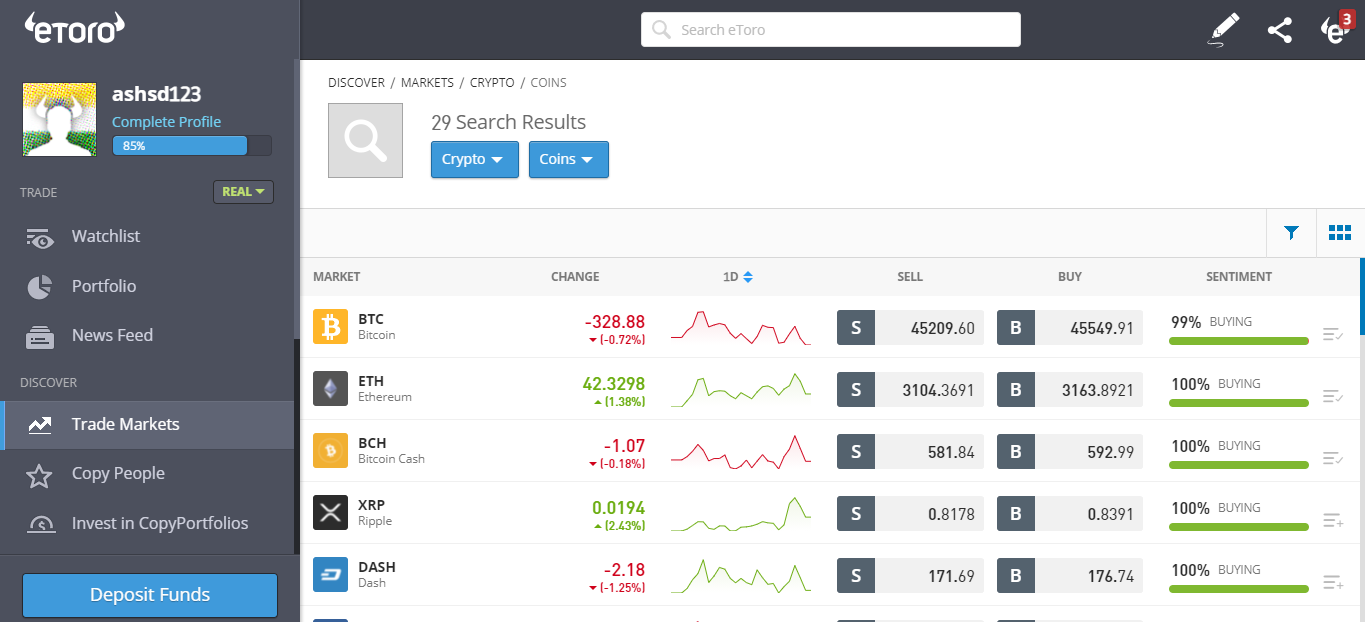The width and height of the screenshot is (1365, 622).
Task: Open the write new post pencil icon
Action: click(1224, 30)
